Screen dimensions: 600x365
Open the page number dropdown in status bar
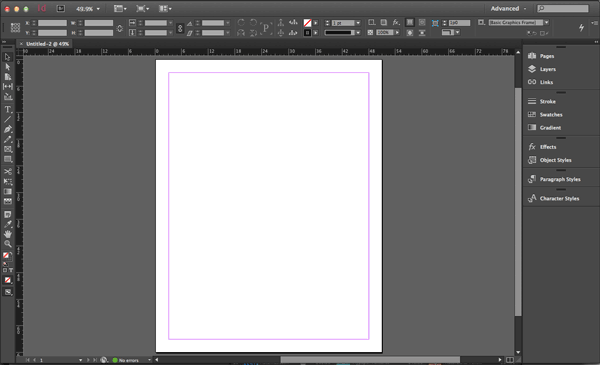80,360
